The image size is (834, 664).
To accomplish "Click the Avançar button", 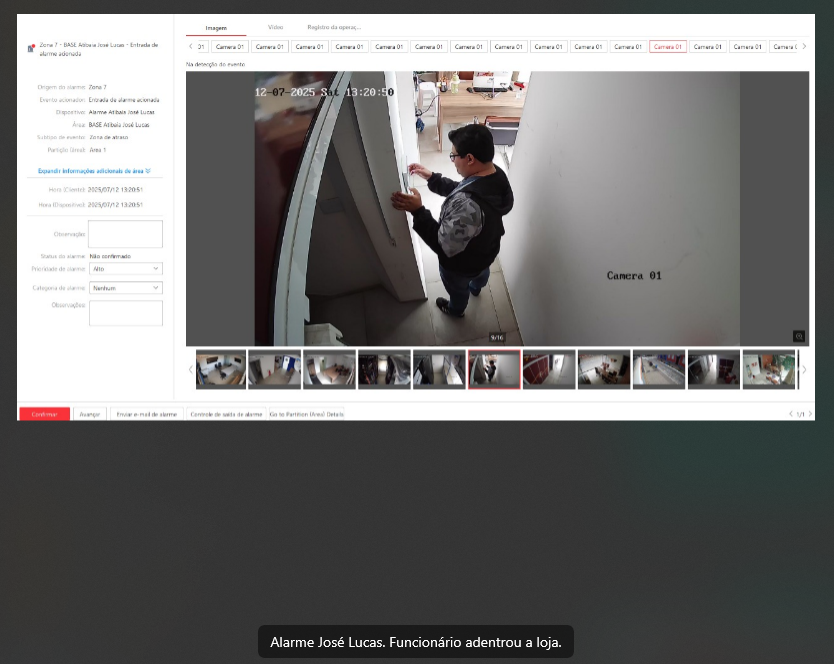I will tap(90, 414).
